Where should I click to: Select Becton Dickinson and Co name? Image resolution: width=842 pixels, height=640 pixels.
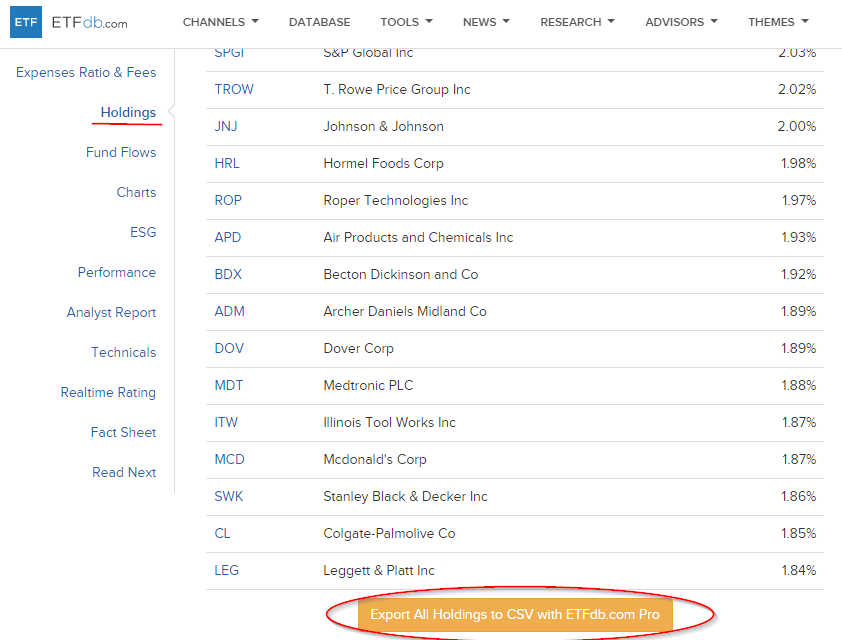coord(401,274)
